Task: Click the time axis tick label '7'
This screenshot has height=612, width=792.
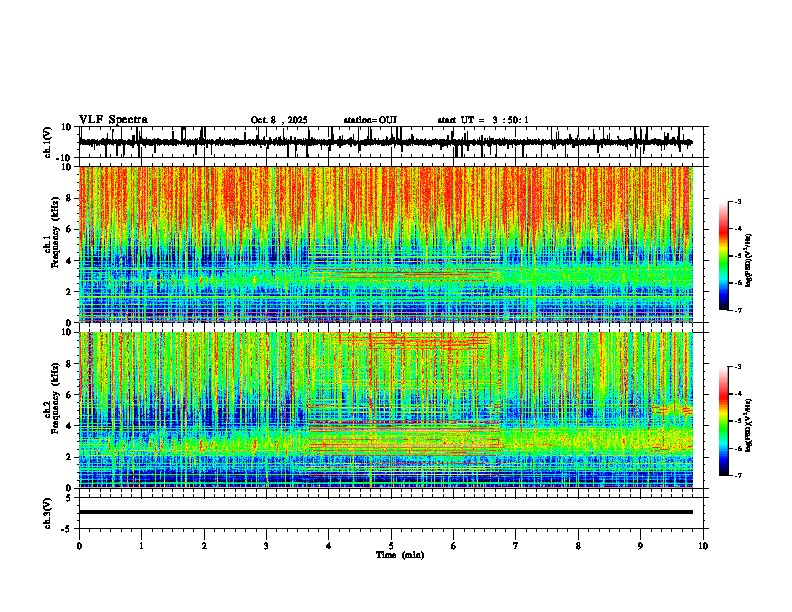Action: (516, 546)
